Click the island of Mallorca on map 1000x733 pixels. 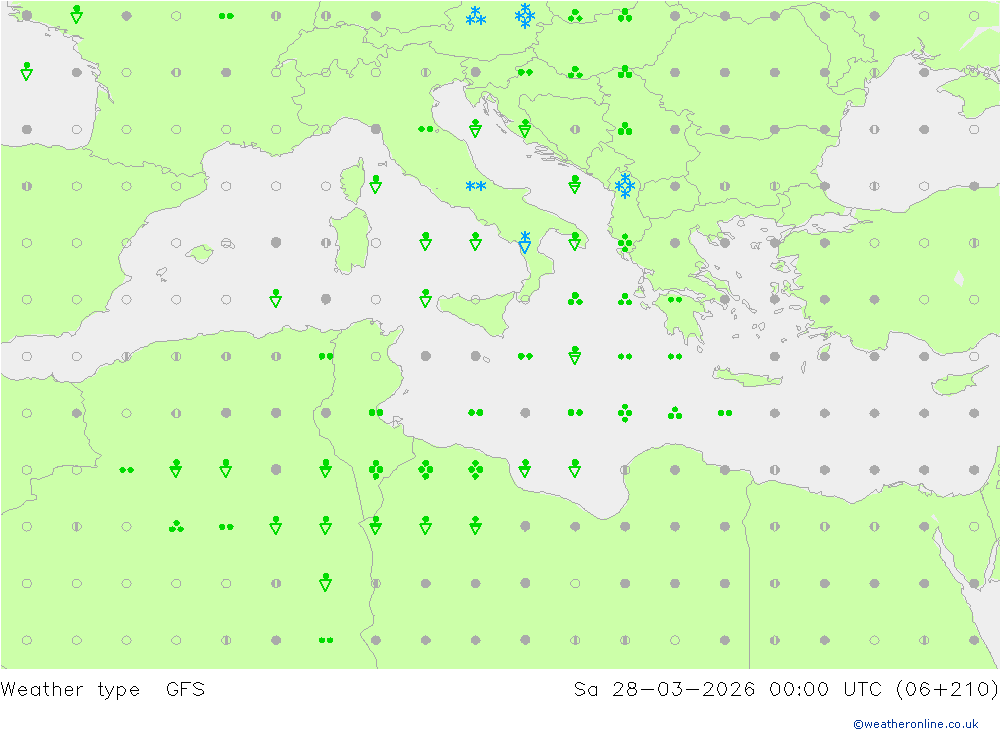[x=200, y=254]
